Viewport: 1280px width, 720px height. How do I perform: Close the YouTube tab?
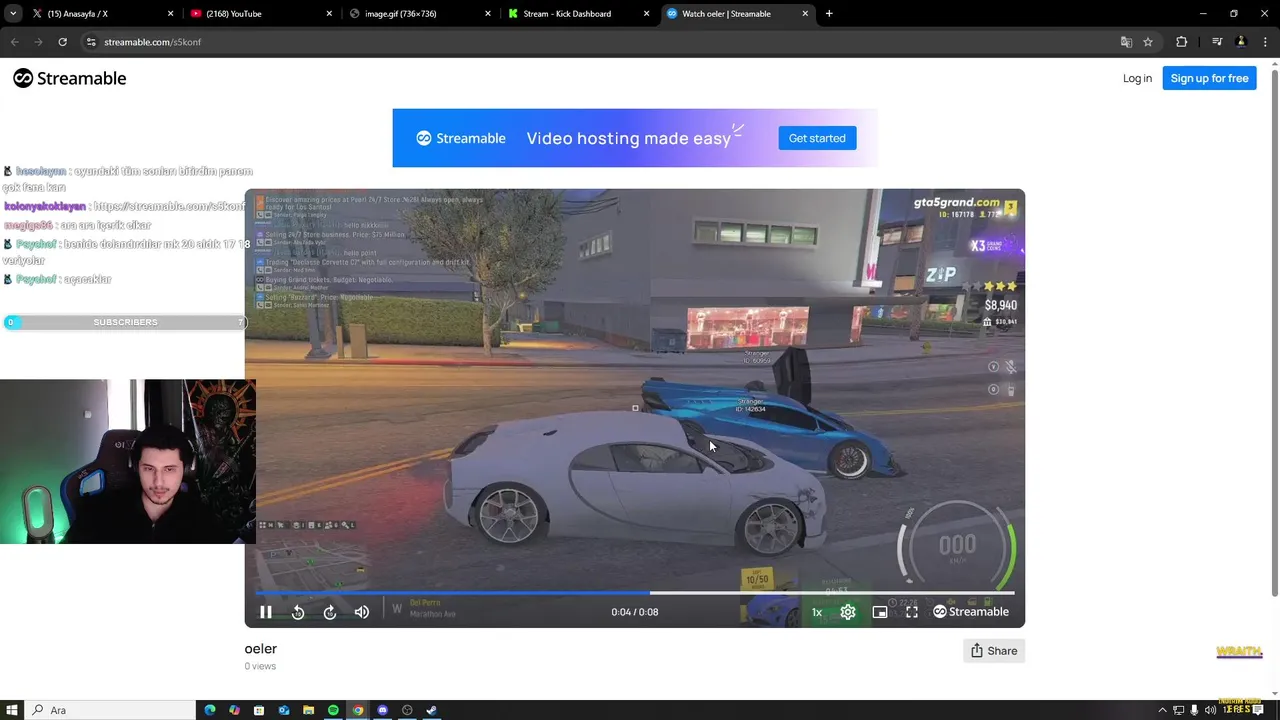coord(329,14)
